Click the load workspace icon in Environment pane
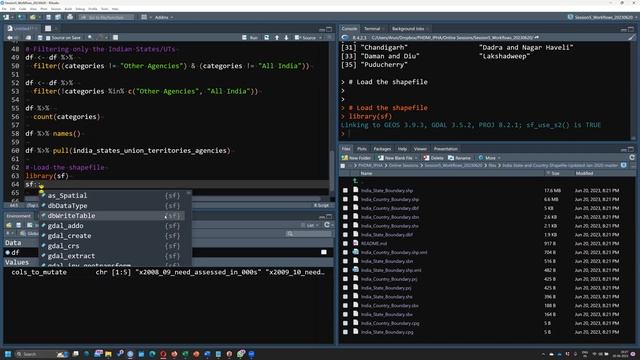 click(x=9, y=225)
